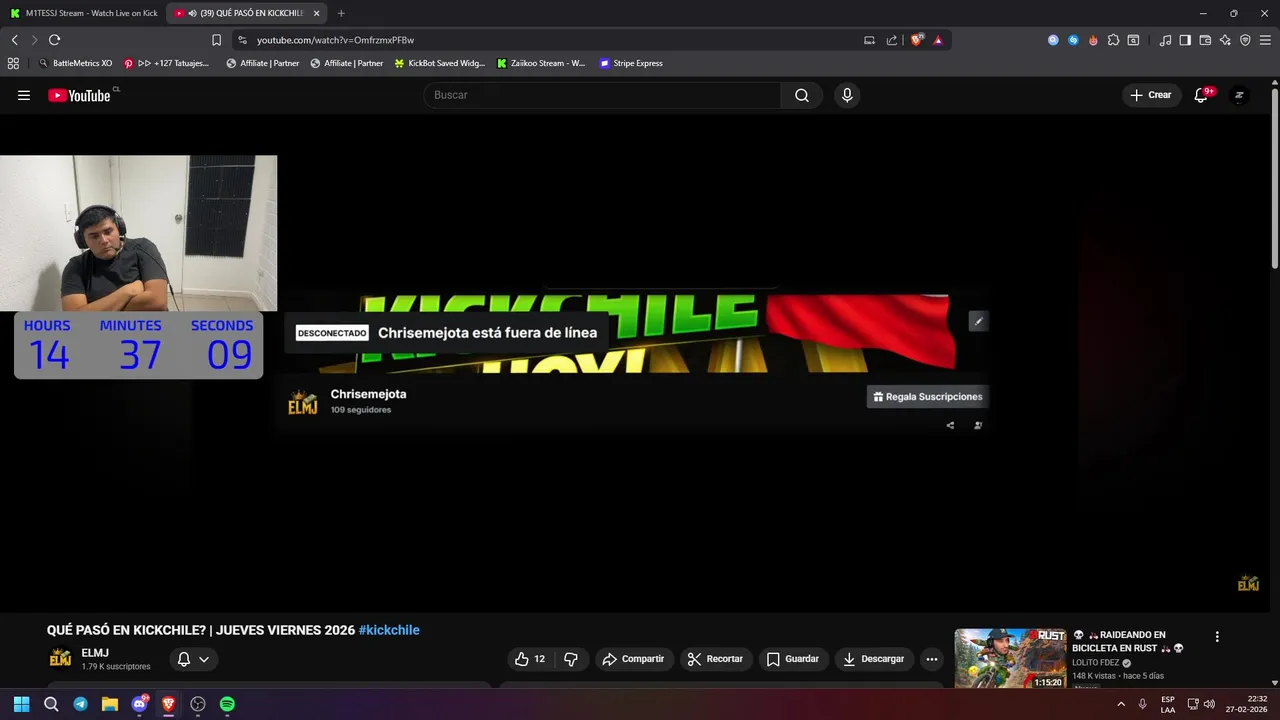The width and height of the screenshot is (1280, 720).
Task: Click the Regala Suscripciones button in video
Action: click(x=928, y=397)
